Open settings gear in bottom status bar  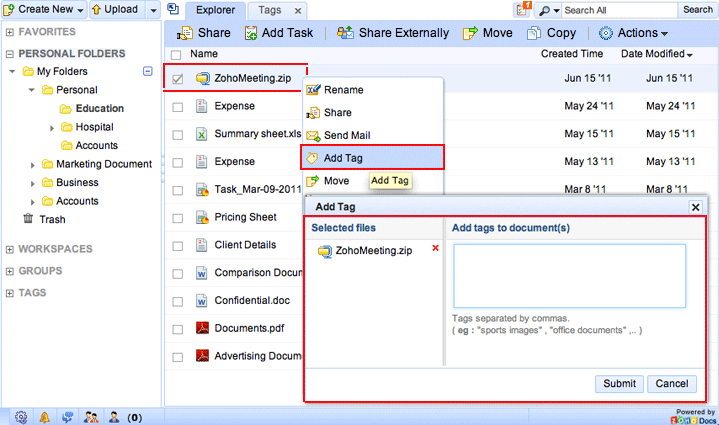click(x=21, y=417)
